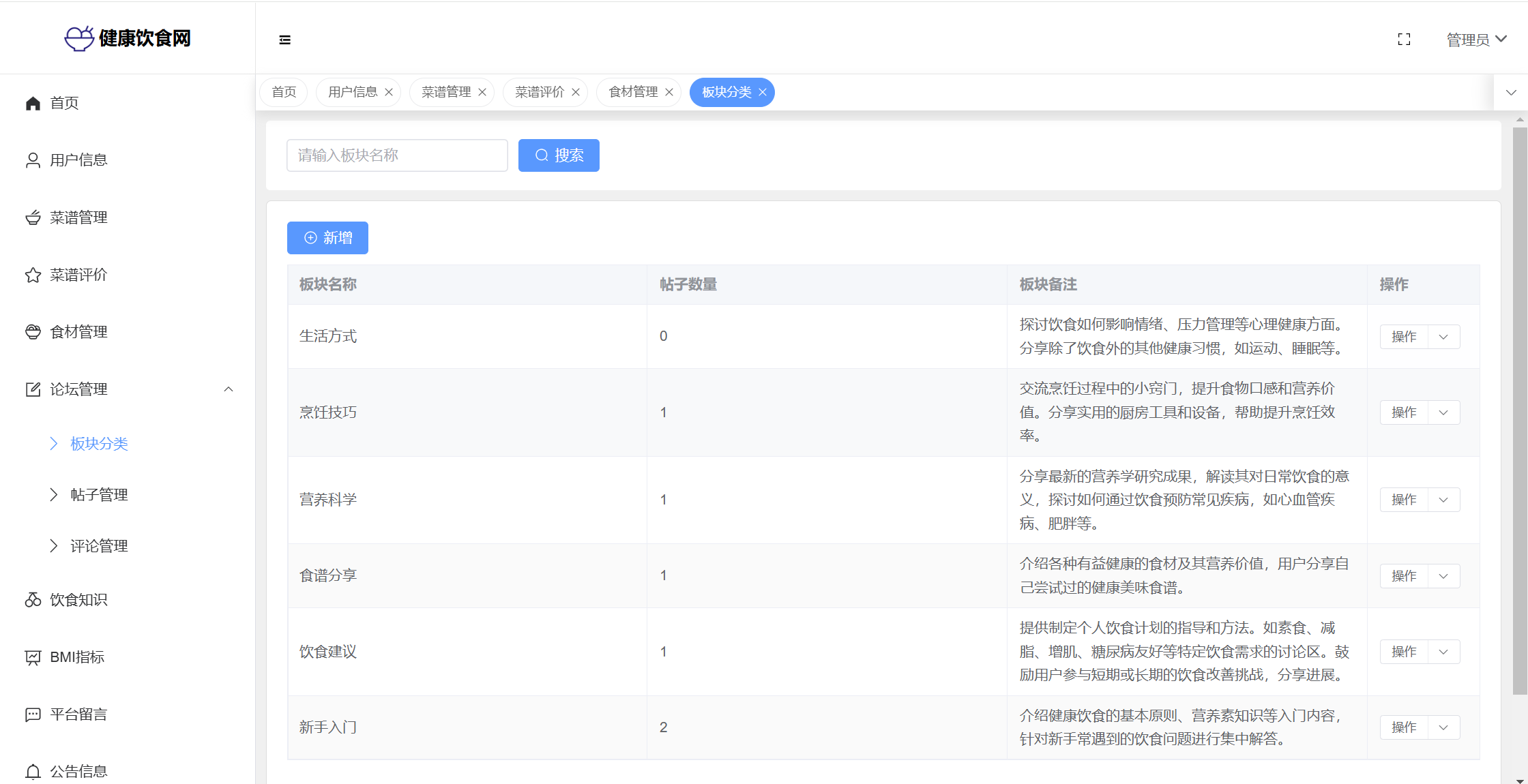Click the 公告信息 bell icon
Image resolution: width=1528 pixels, height=784 pixels.
coord(33,772)
